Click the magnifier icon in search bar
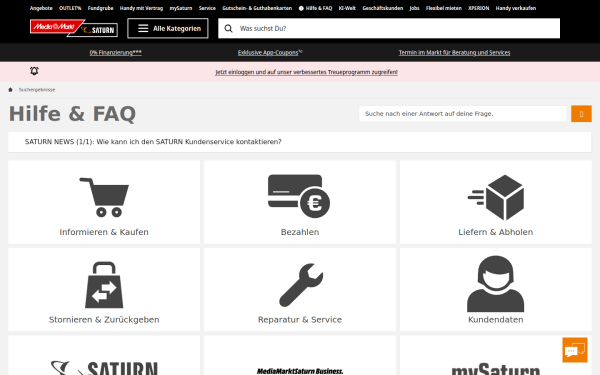Screen dimensions: 600x375 click(x=228, y=28)
